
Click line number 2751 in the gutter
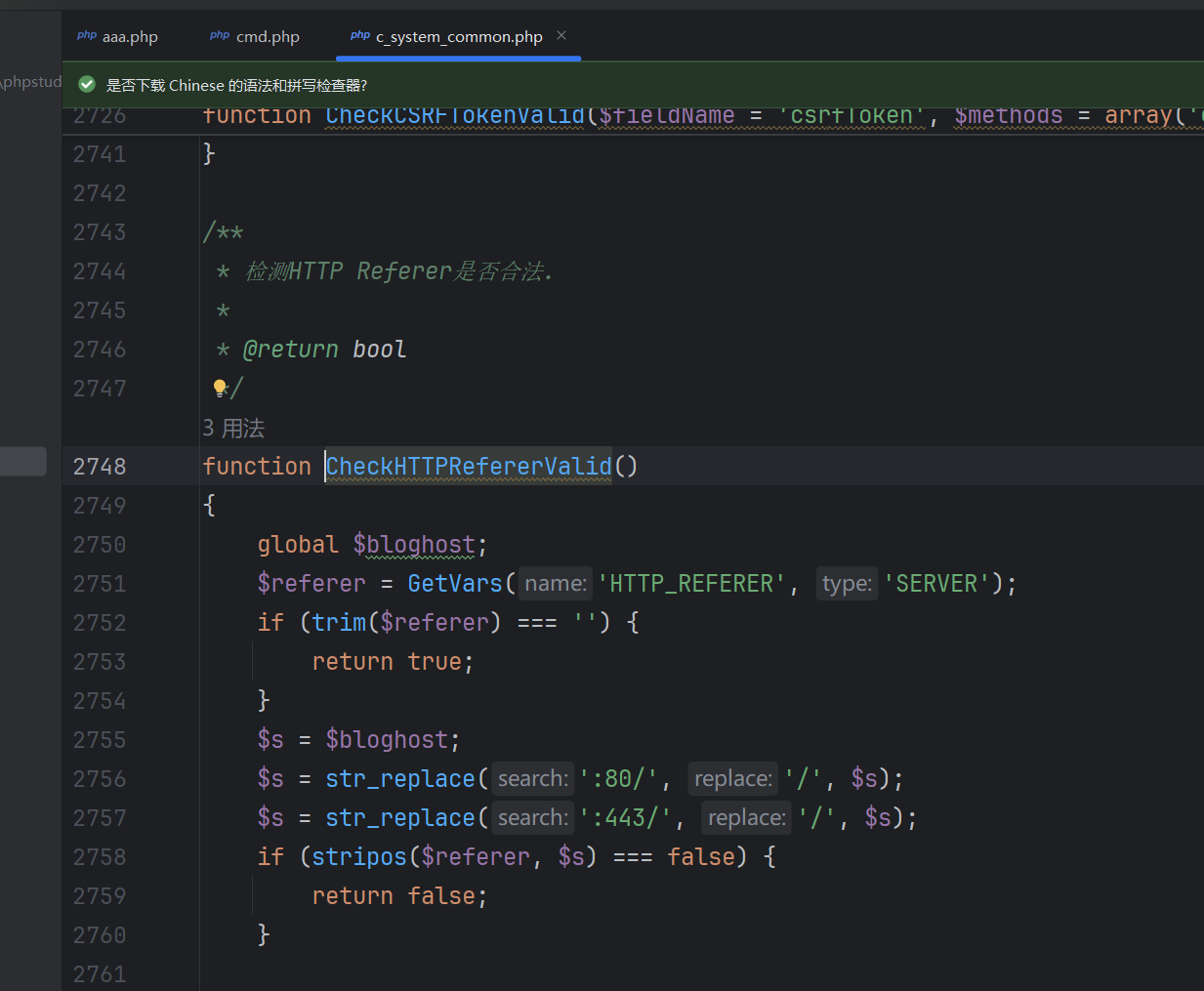[x=100, y=584]
